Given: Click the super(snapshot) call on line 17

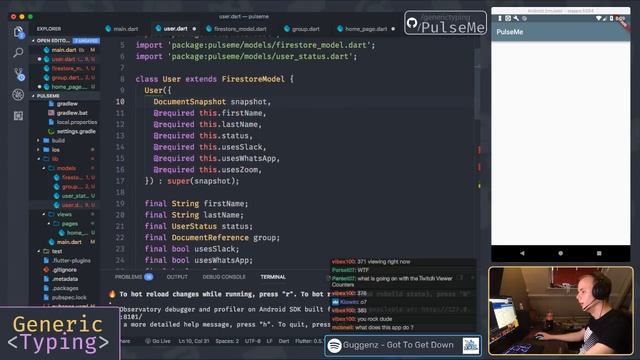Looking at the screenshot, I should point(203,181).
